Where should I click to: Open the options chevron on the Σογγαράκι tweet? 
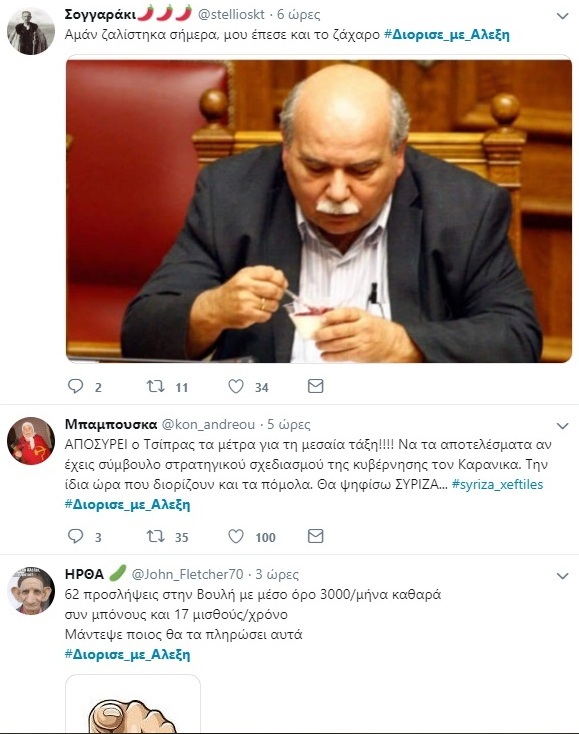[x=562, y=16]
